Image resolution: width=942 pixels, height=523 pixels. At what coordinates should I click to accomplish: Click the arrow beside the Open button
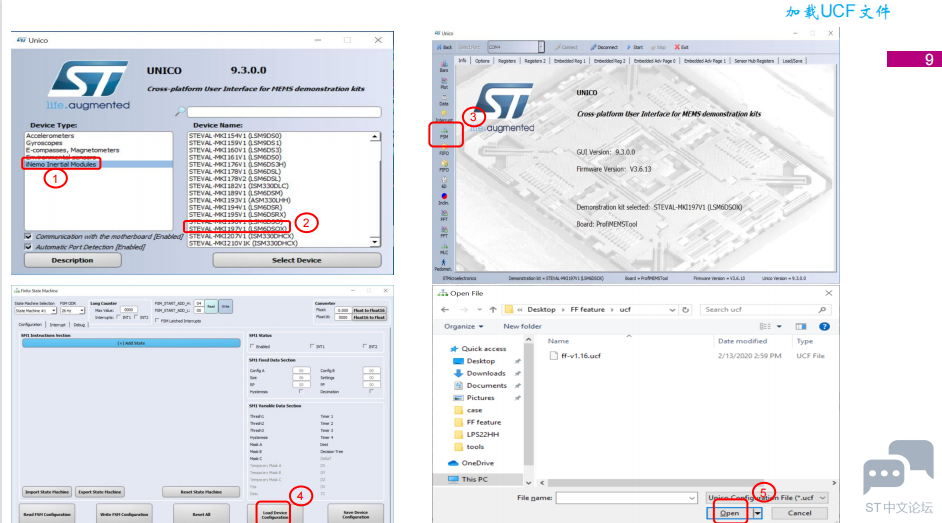tap(758, 513)
